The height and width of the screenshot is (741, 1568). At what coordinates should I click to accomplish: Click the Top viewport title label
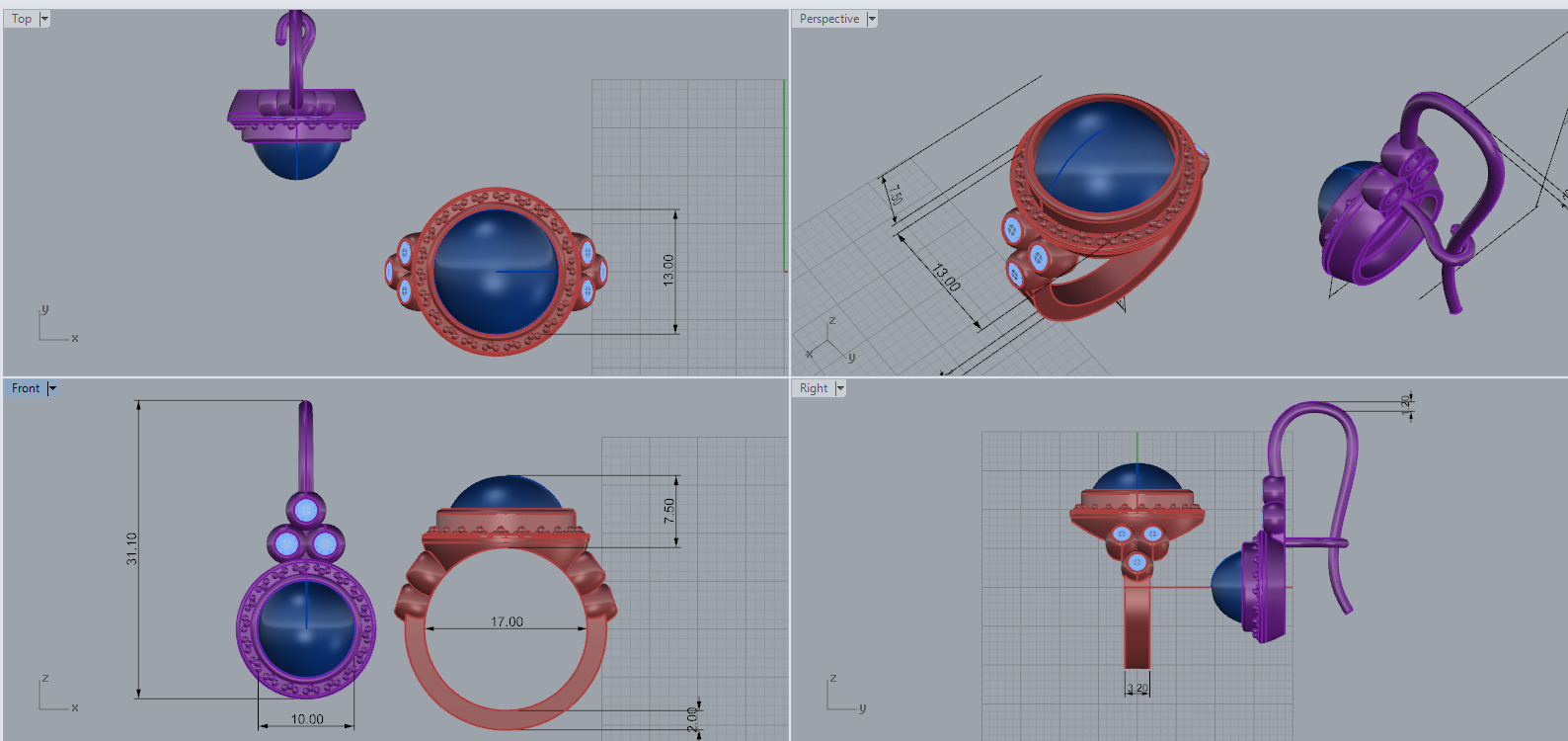(22, 19)
